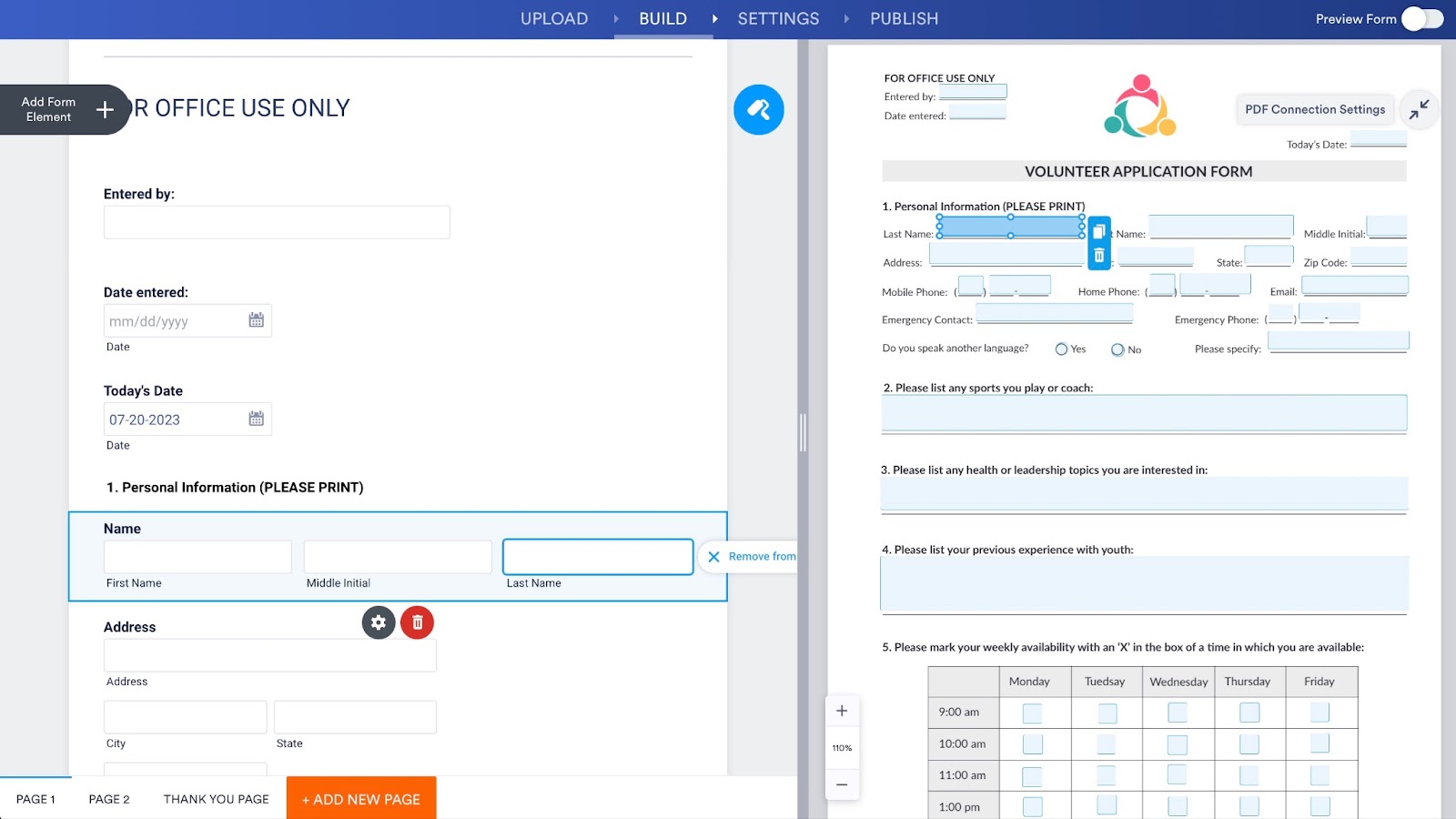Click the ADD NEW PAGE button

361,798
